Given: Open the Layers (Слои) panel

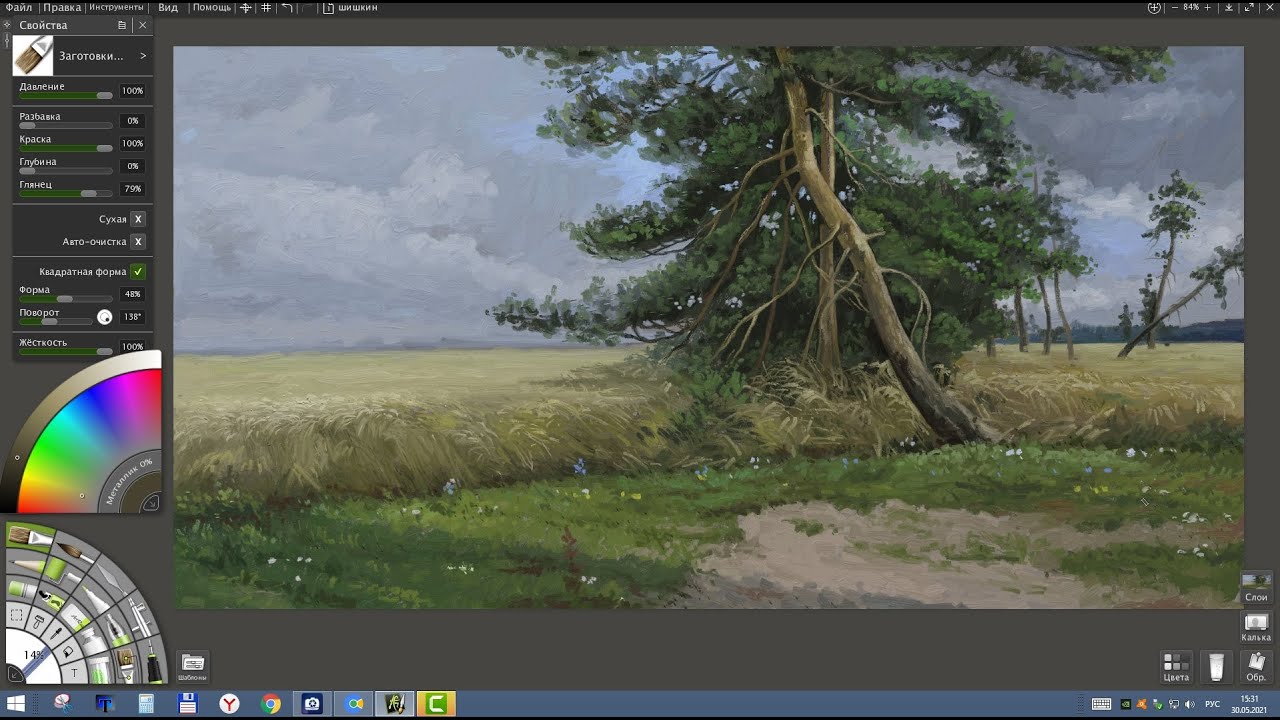Looking at the screenshot, I should [x=1256, y=587].
